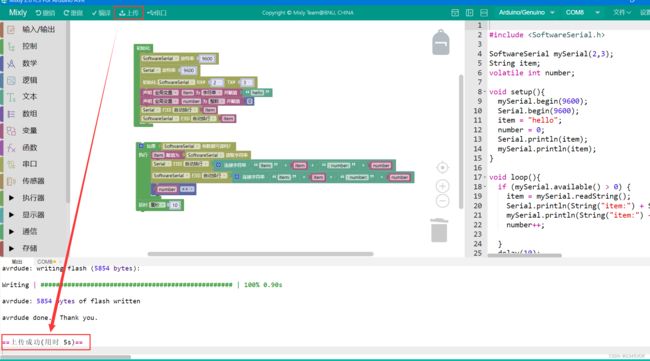
Task: Switch to the 输出 tab in the bottom panel
Action: pos(17,262)
